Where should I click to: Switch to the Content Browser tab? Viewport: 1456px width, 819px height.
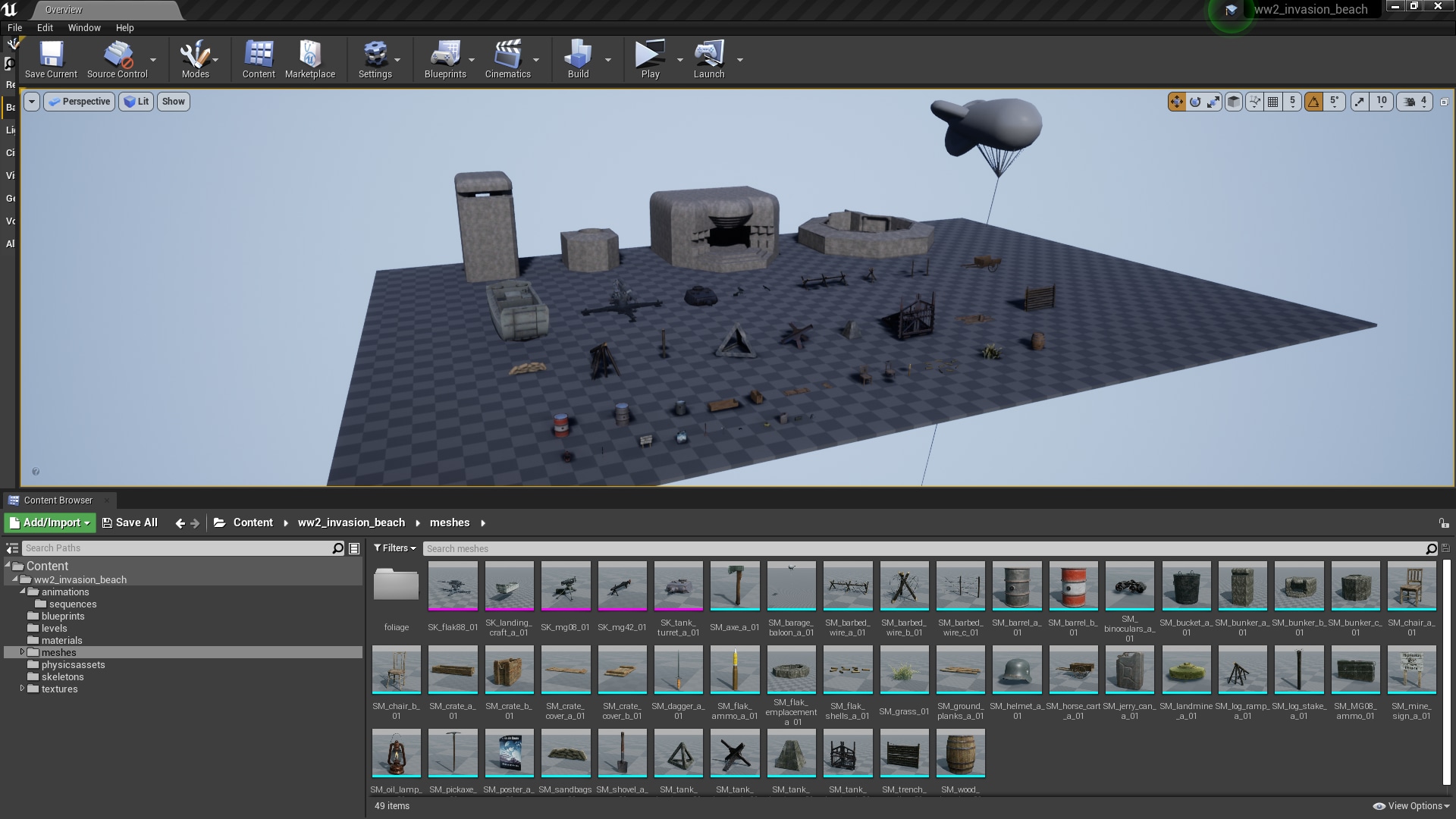coord(57,500)
